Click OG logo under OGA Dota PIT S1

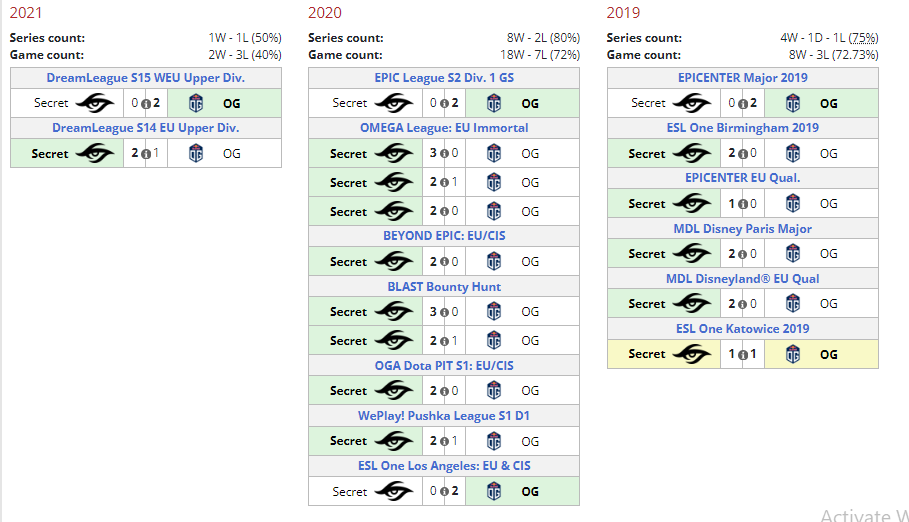click(x=494, y=390)
